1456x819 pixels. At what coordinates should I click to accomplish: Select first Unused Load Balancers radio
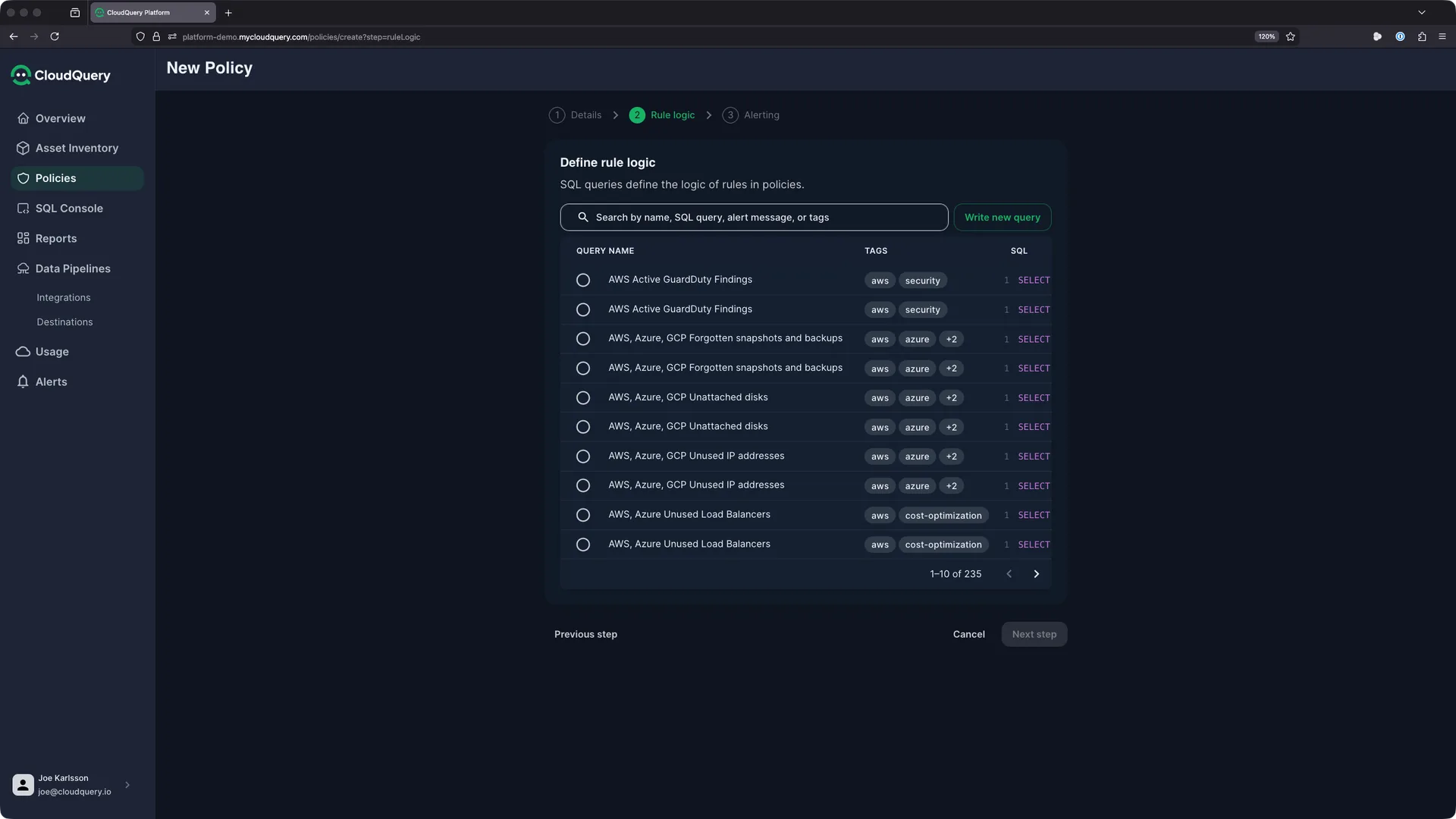point(583,515)
